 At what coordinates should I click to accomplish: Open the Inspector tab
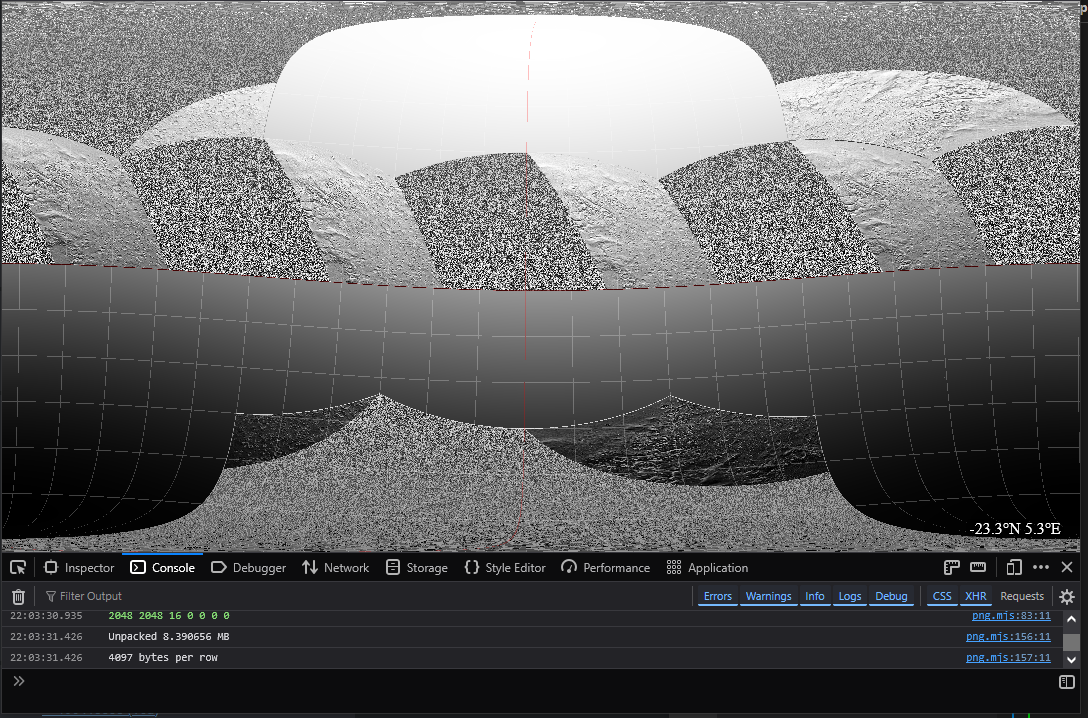click(x=79, y=567)
